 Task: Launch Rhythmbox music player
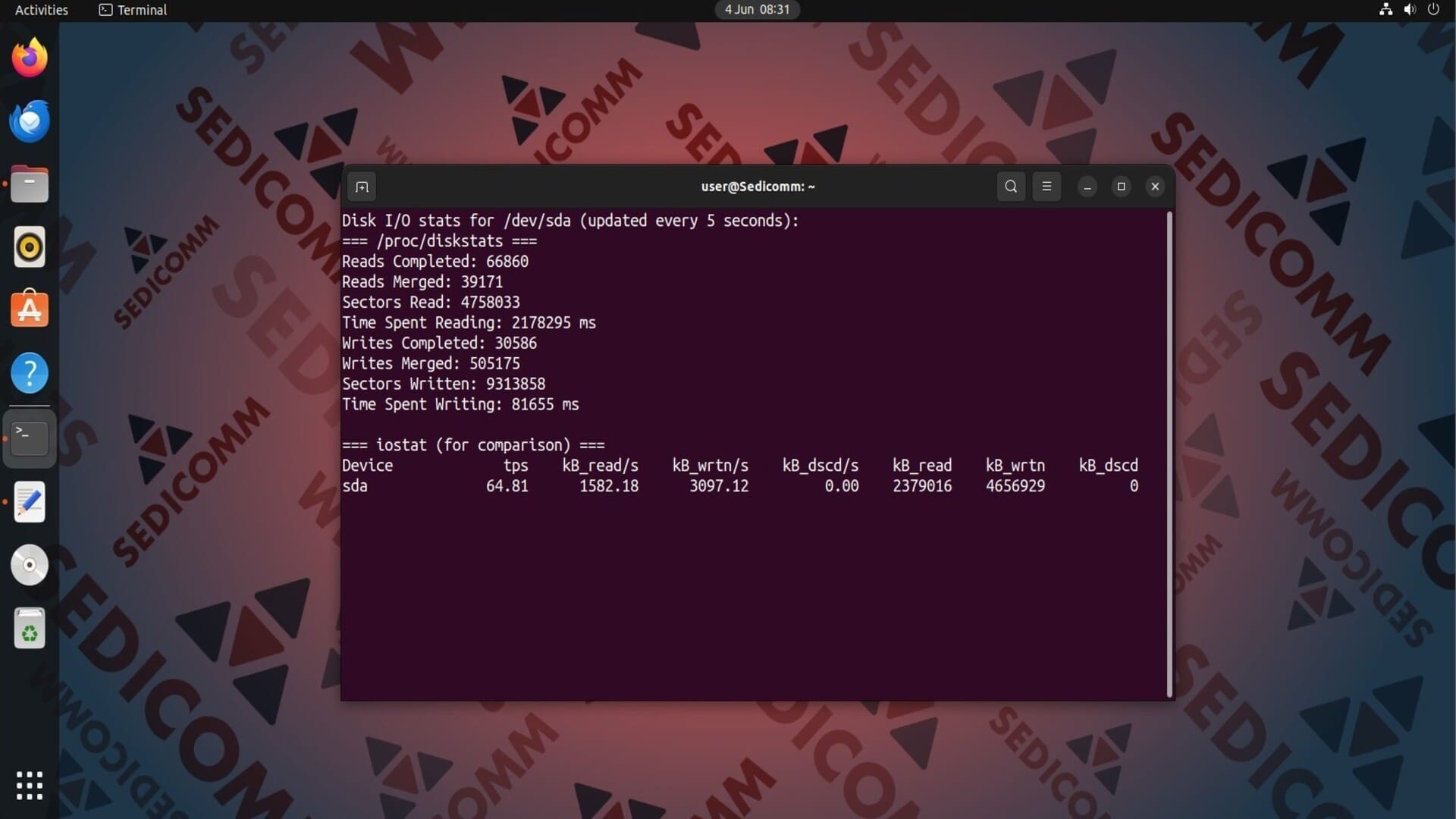pyautogui.click(x=30, y=247)
